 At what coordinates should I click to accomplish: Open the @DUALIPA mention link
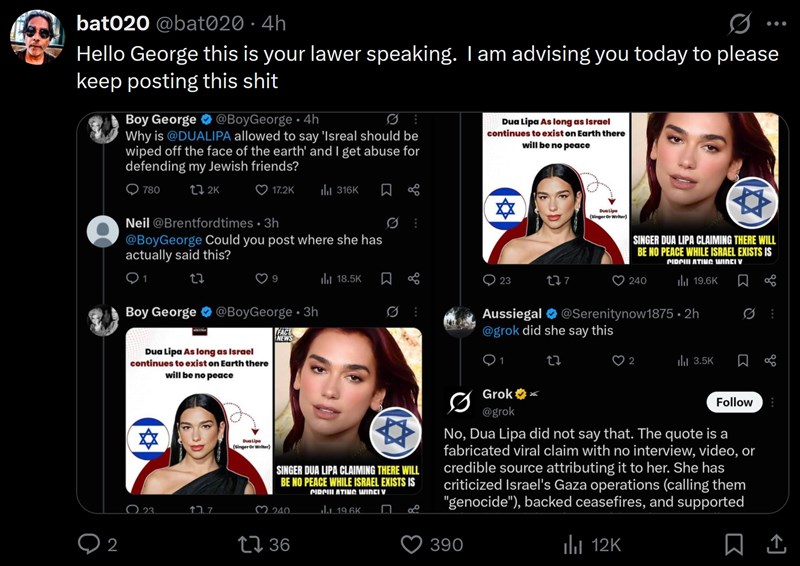point(198,136)
